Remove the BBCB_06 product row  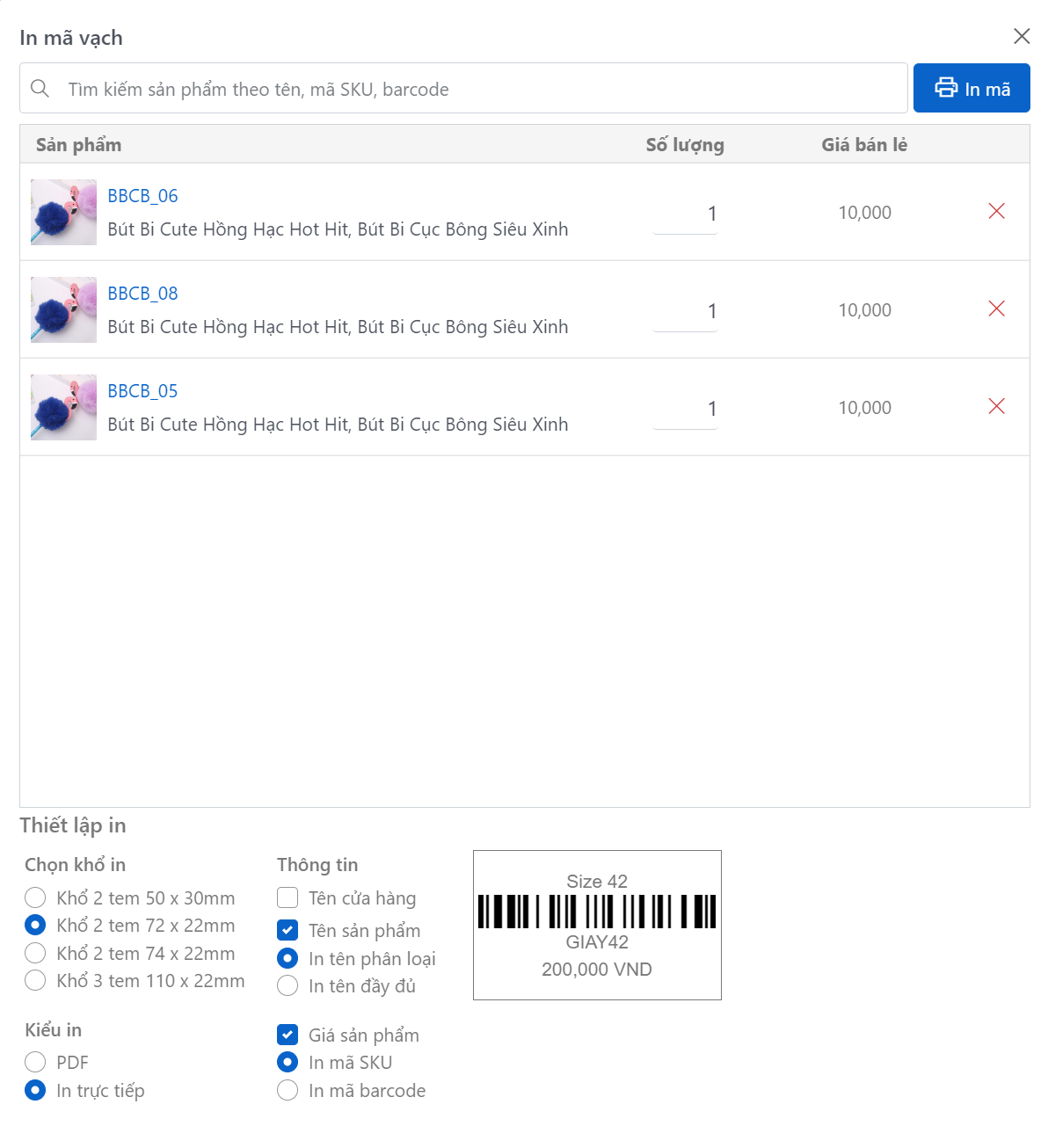(996, 211)
